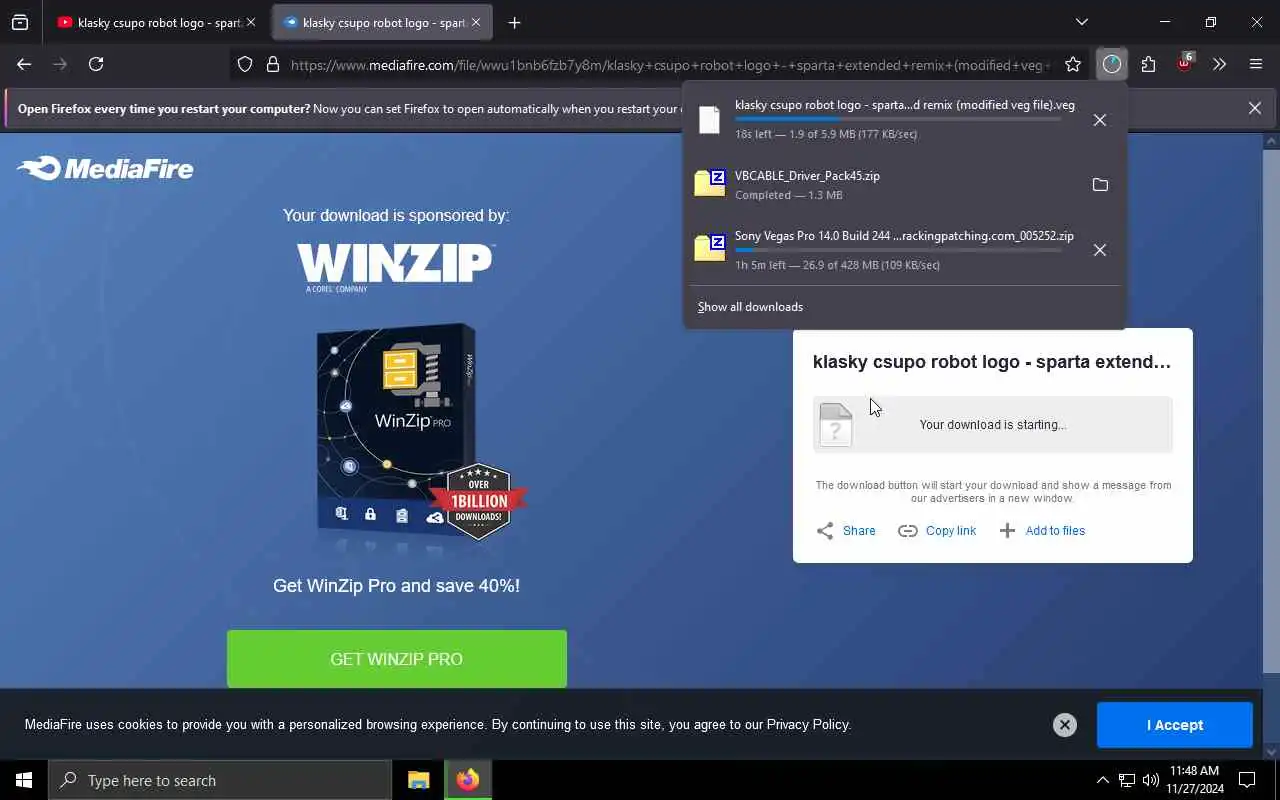Open folder containing VBCABLE_Driver_Pack45.zip
1280x800 pixels.
pyautogui.click(x=1100, y=185)
